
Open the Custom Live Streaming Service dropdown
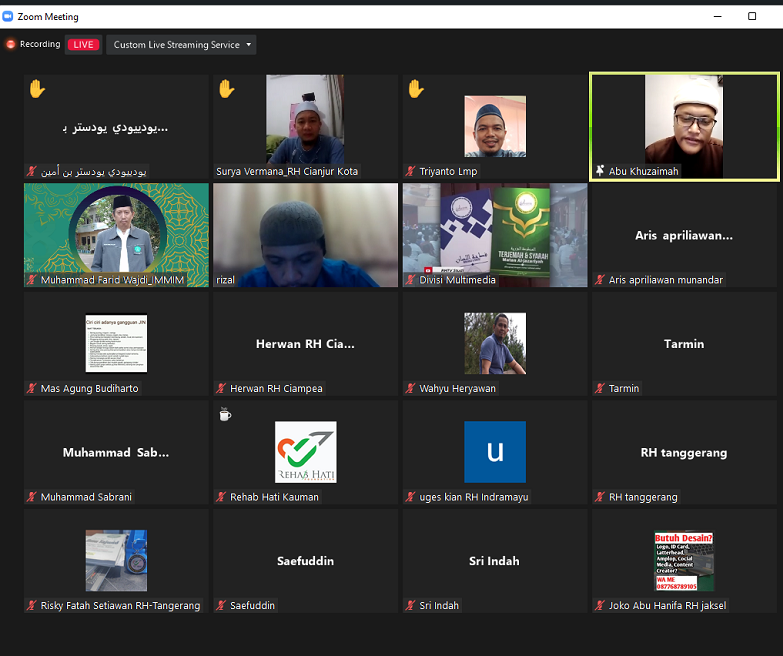click(x=181, y=45)
